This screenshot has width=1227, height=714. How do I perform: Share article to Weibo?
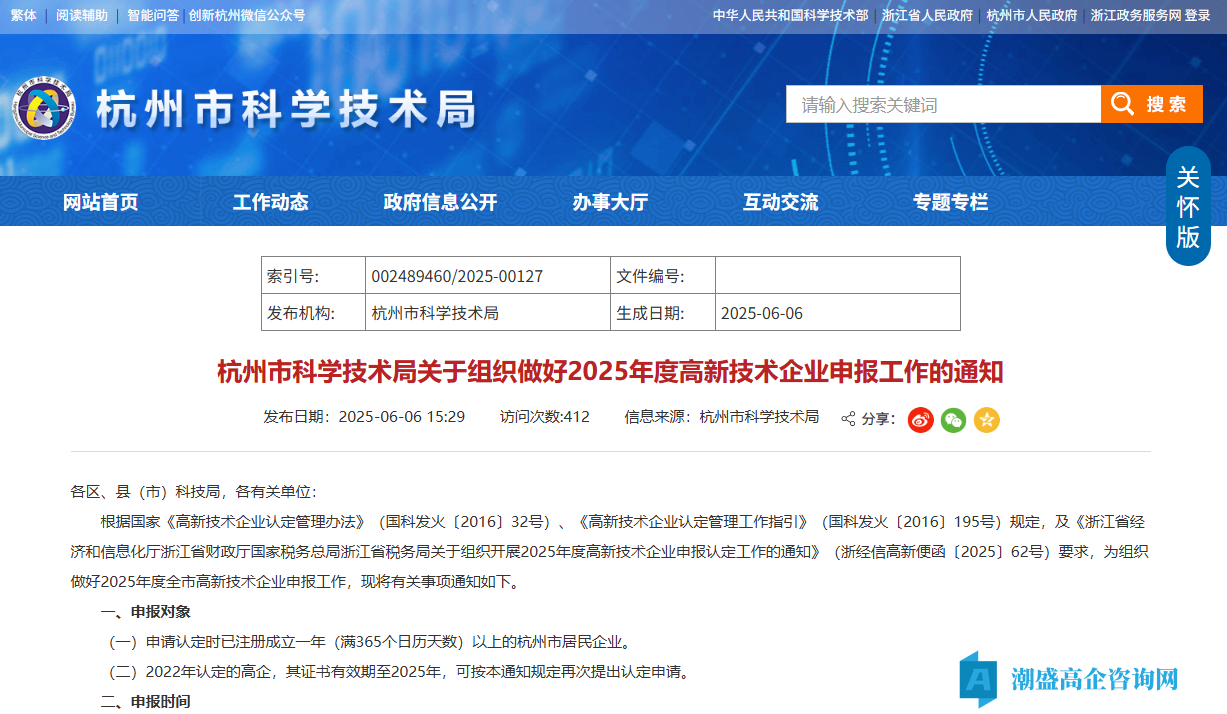point(920,420)
